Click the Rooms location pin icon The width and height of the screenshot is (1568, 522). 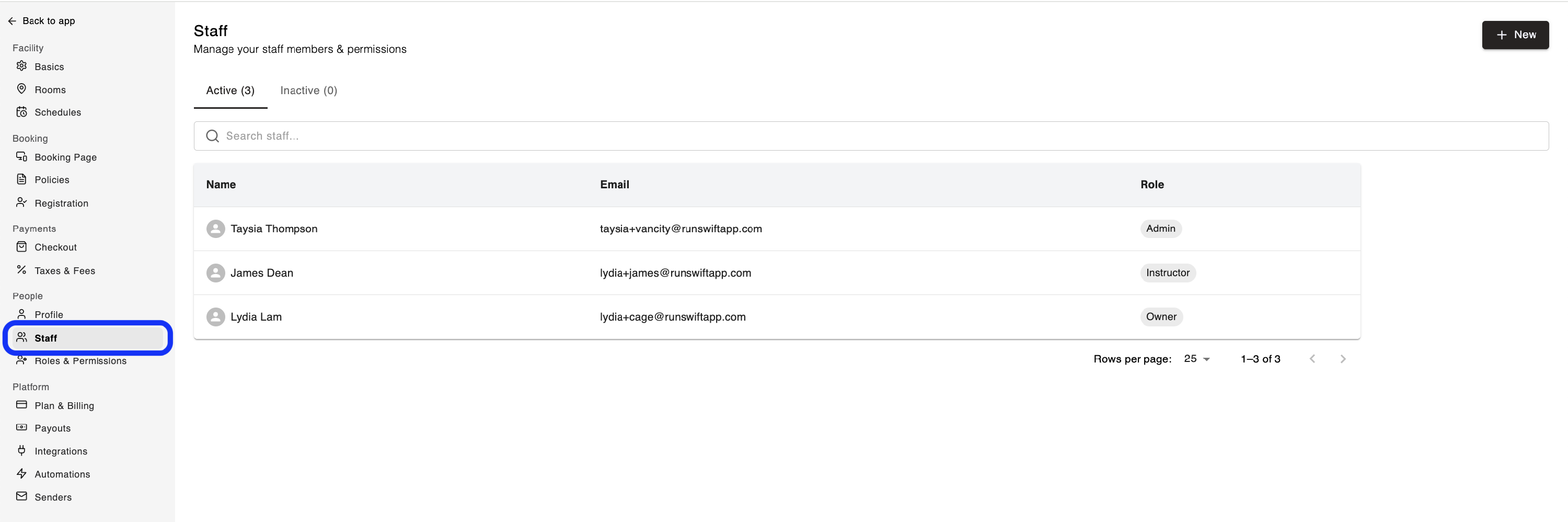point(22,89)
